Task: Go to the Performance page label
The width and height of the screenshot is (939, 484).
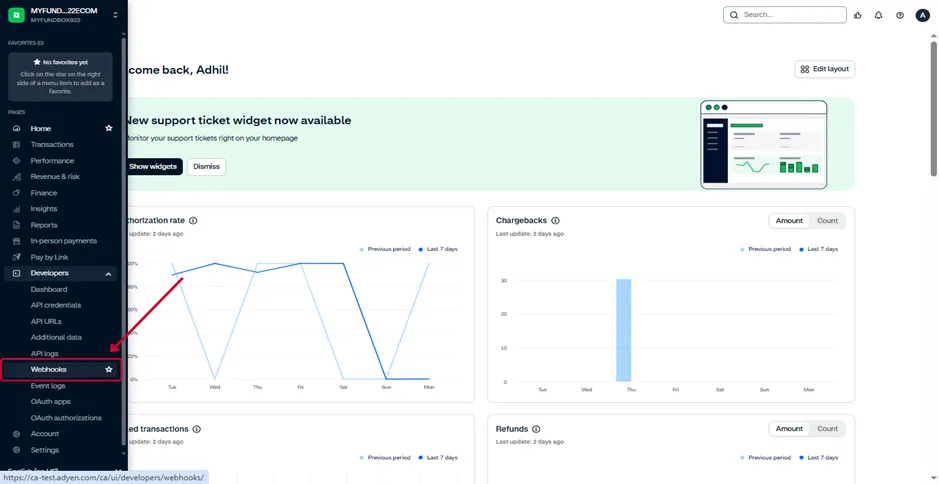Action: [53, 161]
